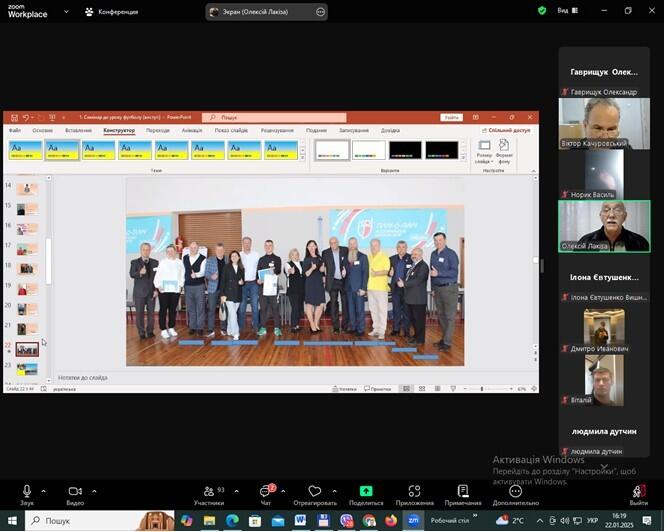Image resolution: width=665 pixels, height=532 pixels.
Task: Open Windows Start menu
Action: 12,521
